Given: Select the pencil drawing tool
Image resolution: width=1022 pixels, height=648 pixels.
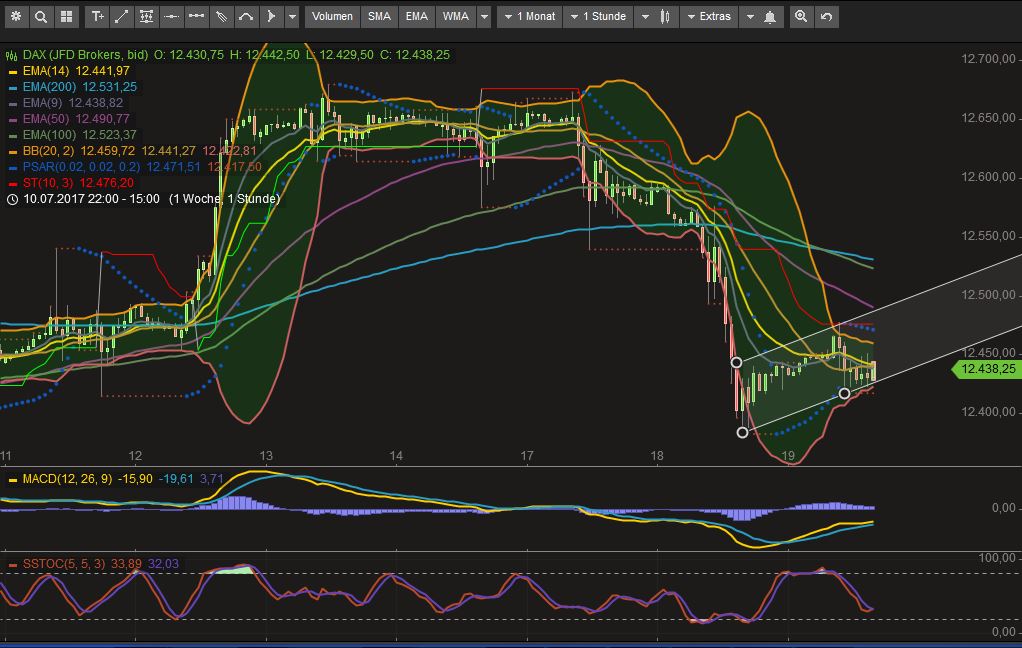Looking at the screenshot, I should coord(221,17).
